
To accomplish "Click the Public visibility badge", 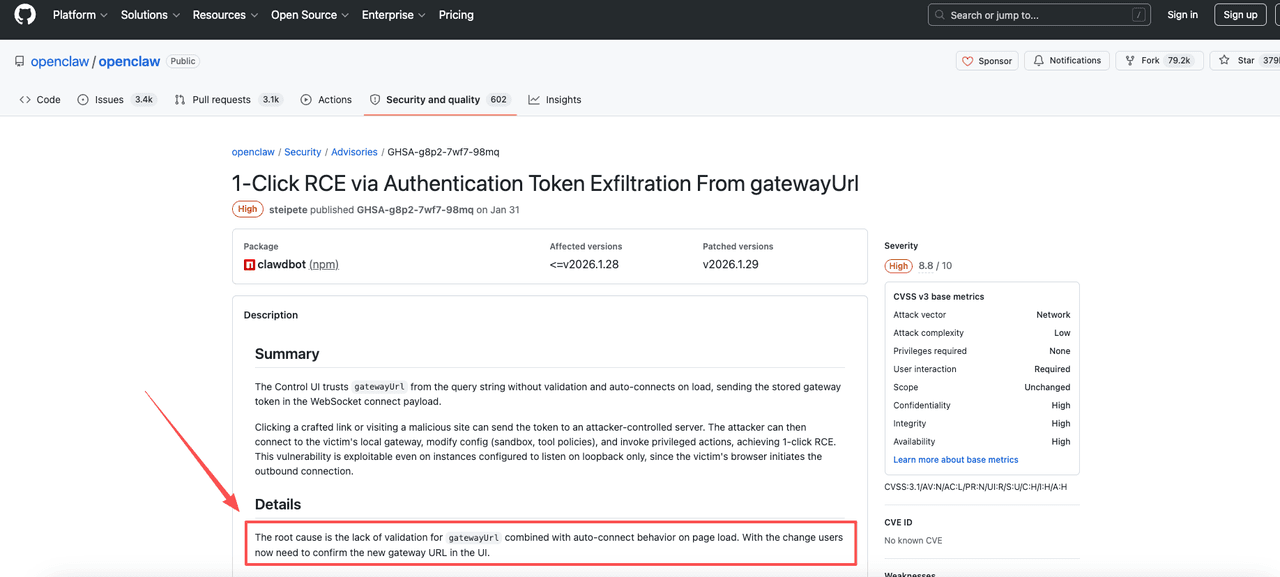I will [183, 61].
